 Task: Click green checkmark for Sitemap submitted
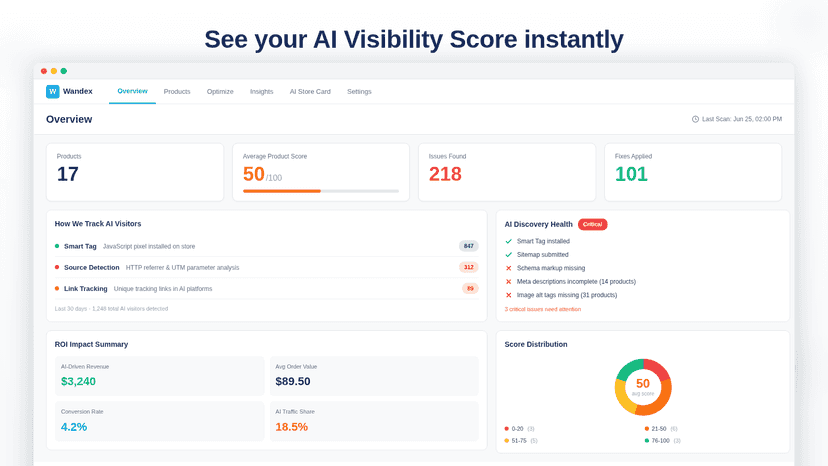[509, 255]
